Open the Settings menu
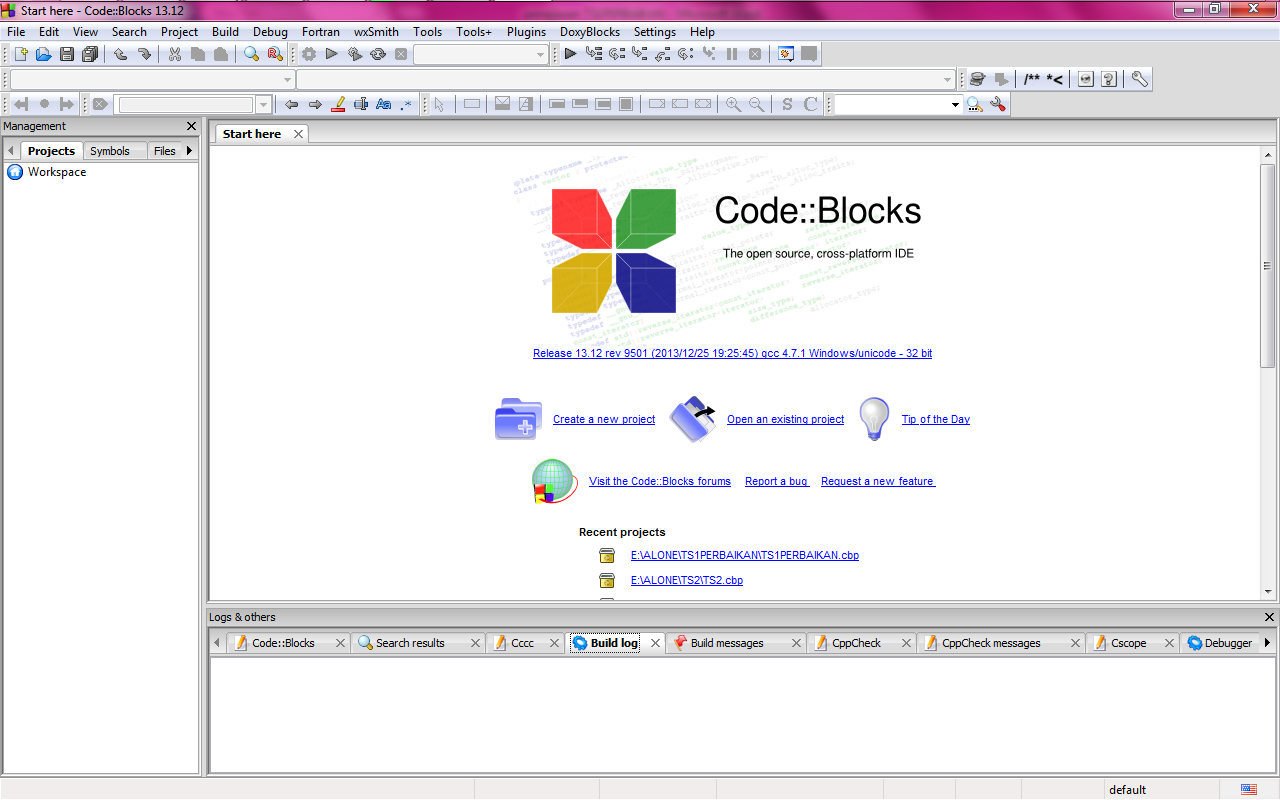The height and width of the screenshot is (800, 1280). tap(655, 32)
